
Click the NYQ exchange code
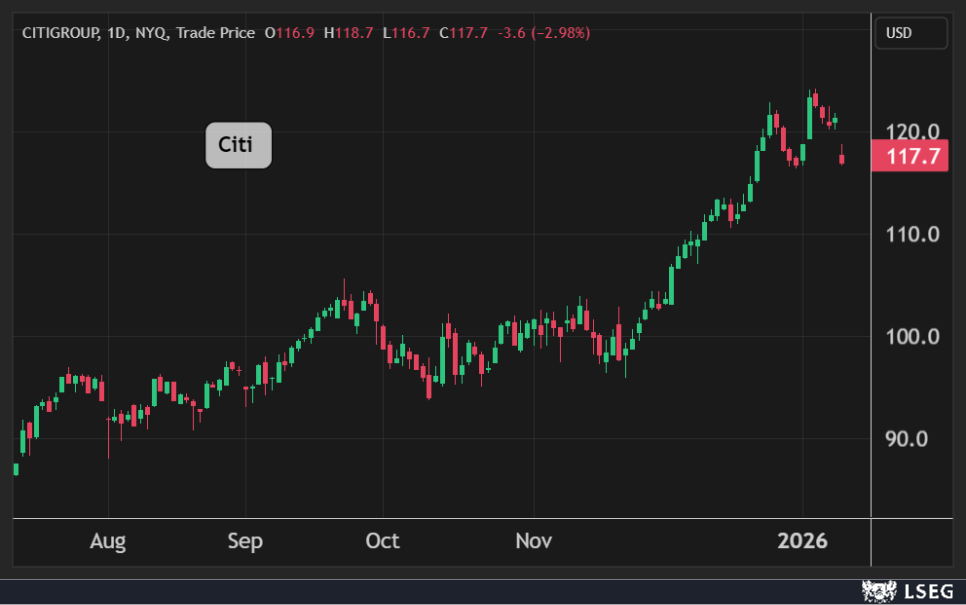(x=152, y=33)
